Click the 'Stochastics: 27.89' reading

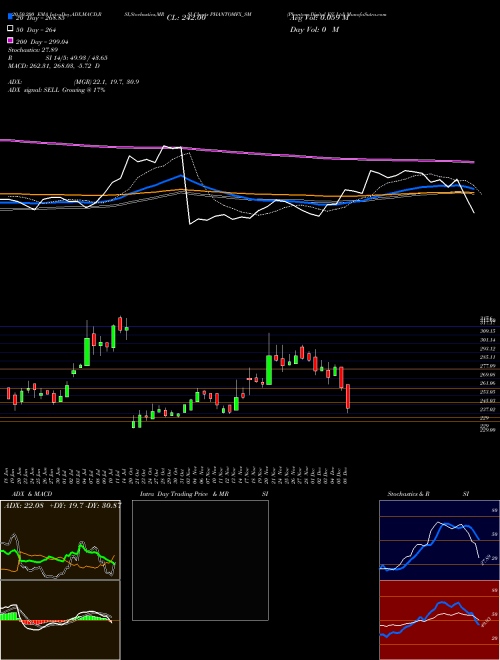[33, 50]
